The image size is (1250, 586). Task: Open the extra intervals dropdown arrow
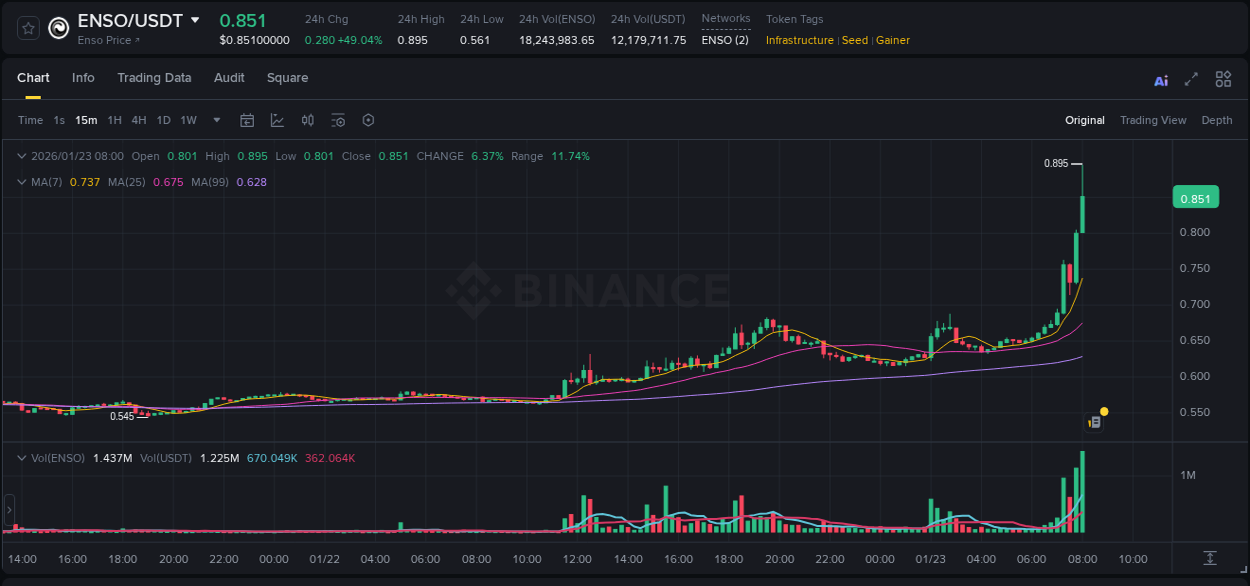tap(215, 120)
